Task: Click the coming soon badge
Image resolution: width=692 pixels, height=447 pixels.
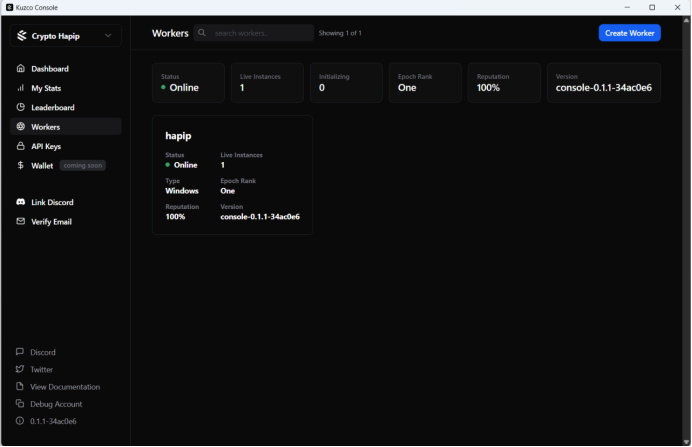Action: click(83, 165)
